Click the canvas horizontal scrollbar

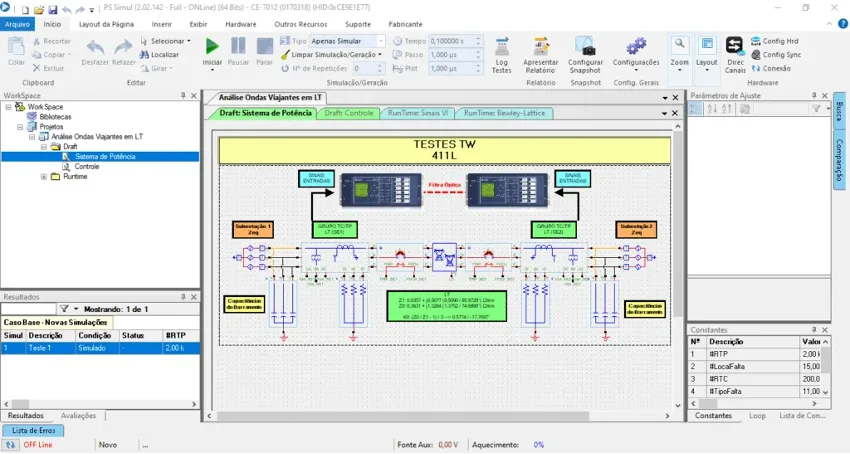coord(403,416)
